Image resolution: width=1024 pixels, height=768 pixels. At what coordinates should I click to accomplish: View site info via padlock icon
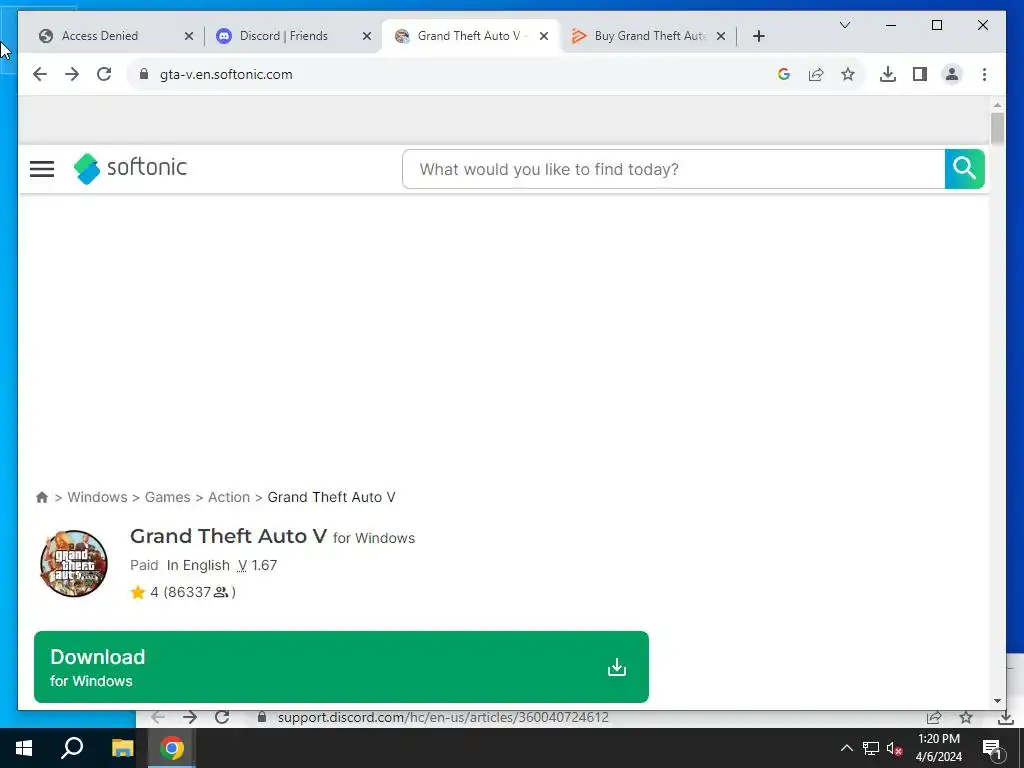coord(144,74)
